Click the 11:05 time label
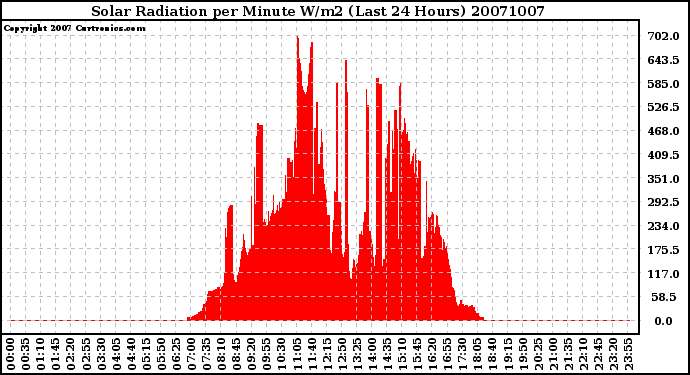The image size is (690, 375). [x=297, y=355]
